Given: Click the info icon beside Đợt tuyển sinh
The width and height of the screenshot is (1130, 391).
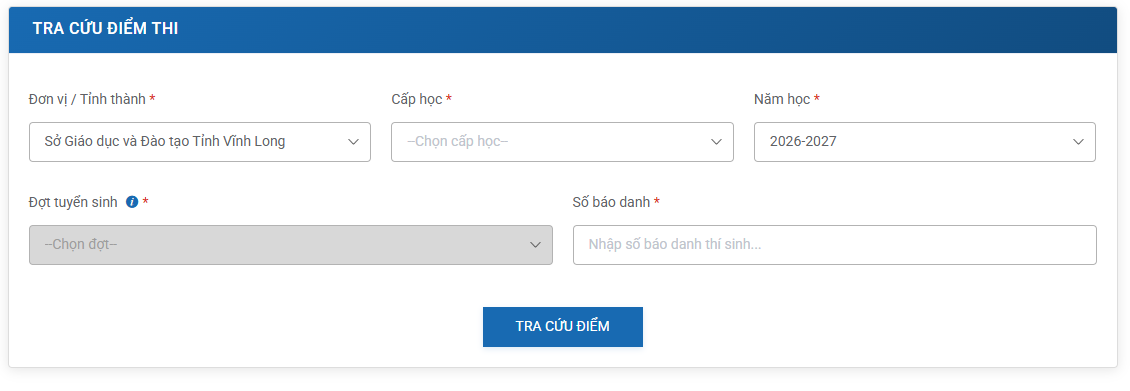Looking at the screenshot, I should [x=132, y=202].
